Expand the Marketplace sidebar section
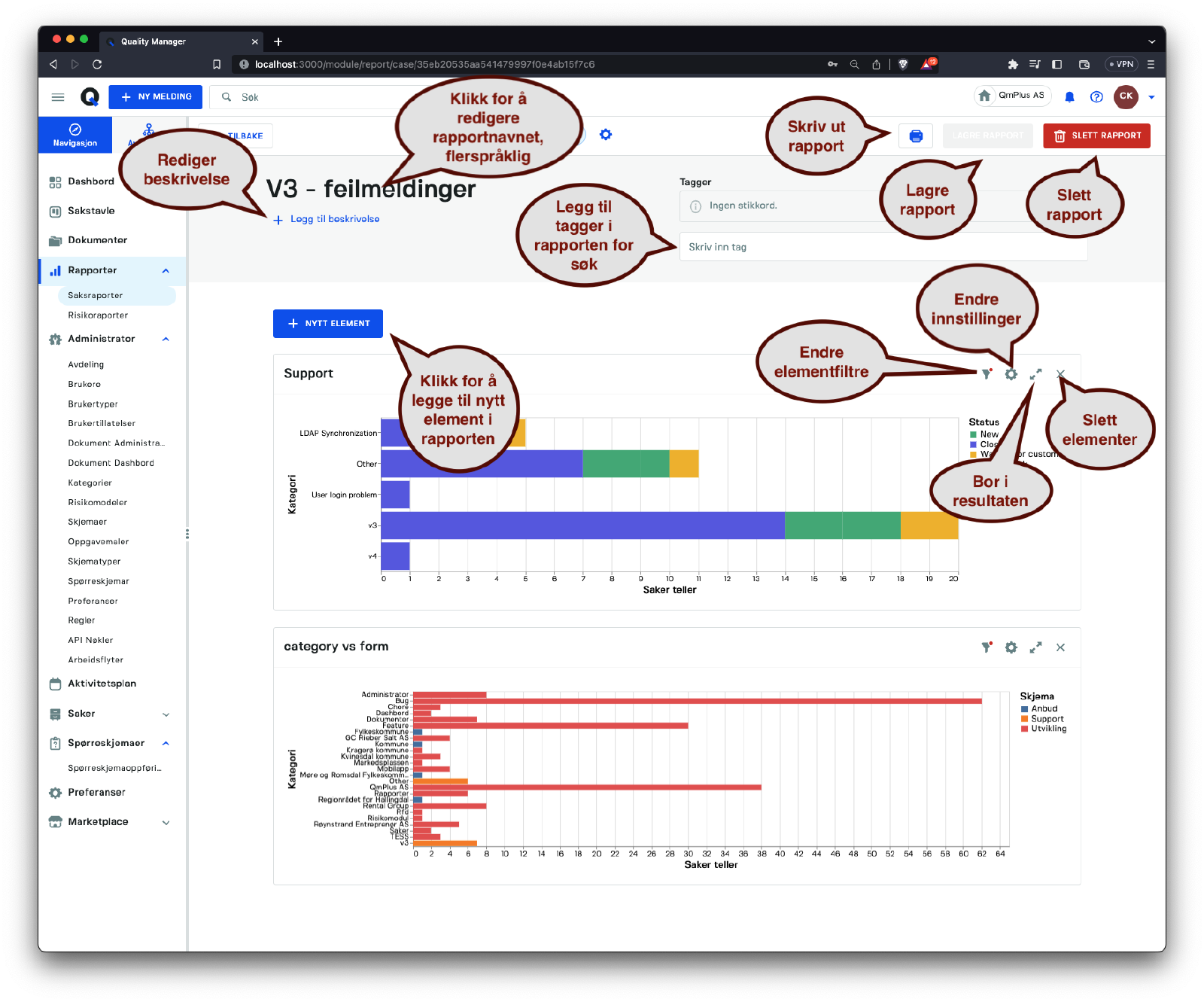 [x=166, y=823]
